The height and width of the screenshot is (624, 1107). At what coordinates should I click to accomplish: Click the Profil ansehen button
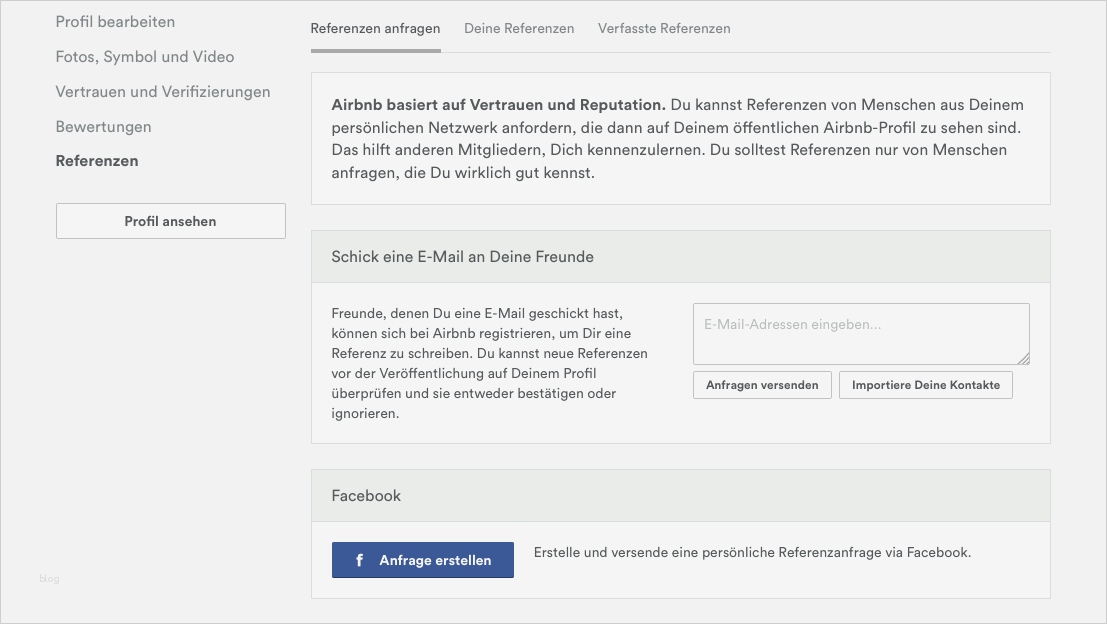(x=170, y=220)
